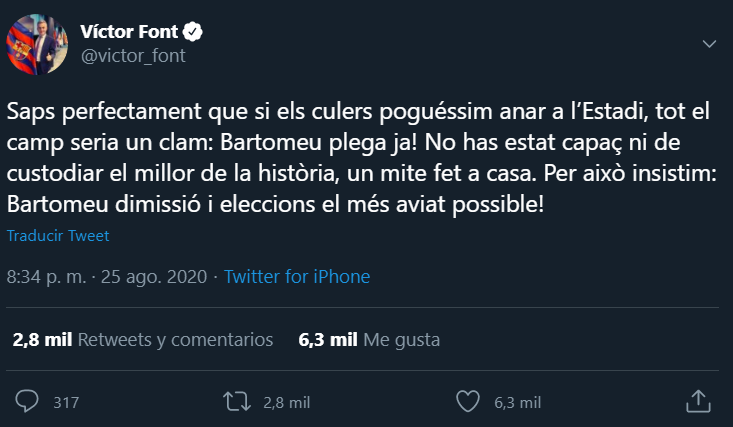Screen dimensions: 733x427
Task: Expand the tweet options chevron menu
Action: pyautogui.click(x=709, y=44)
